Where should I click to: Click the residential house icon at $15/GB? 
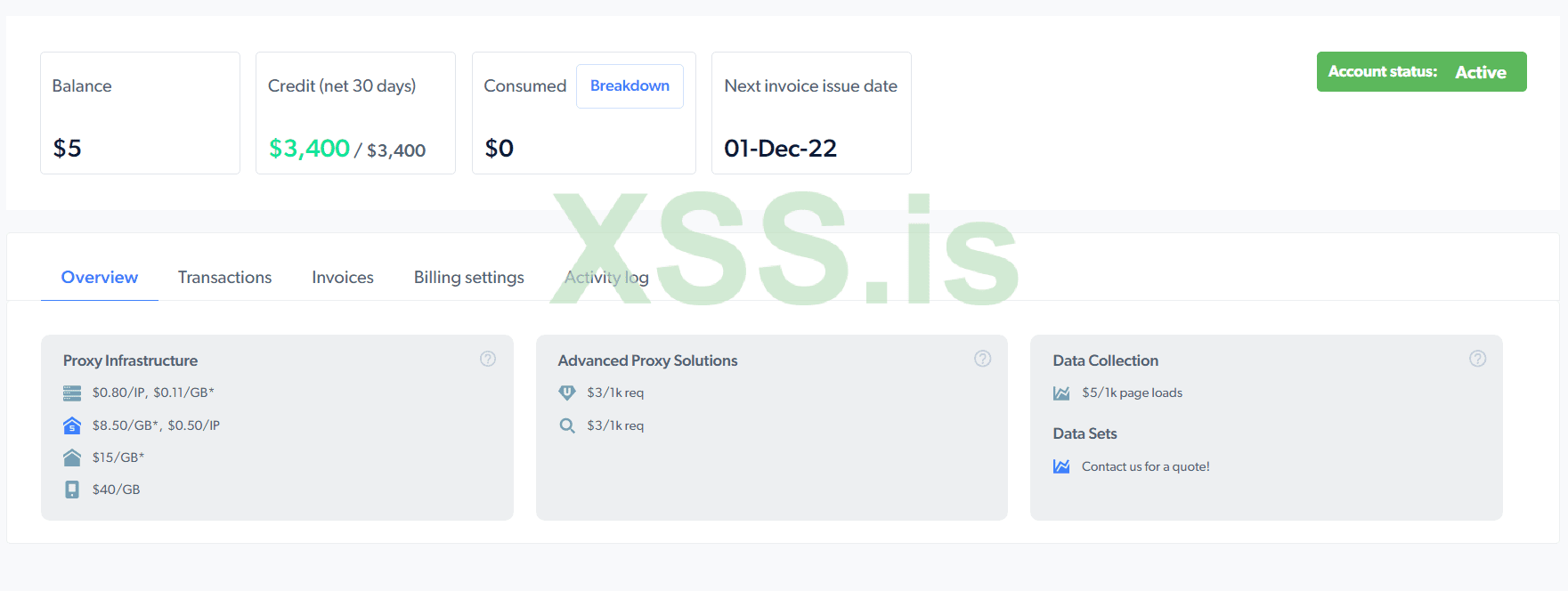pyautogui.click(x=72, y=457)
